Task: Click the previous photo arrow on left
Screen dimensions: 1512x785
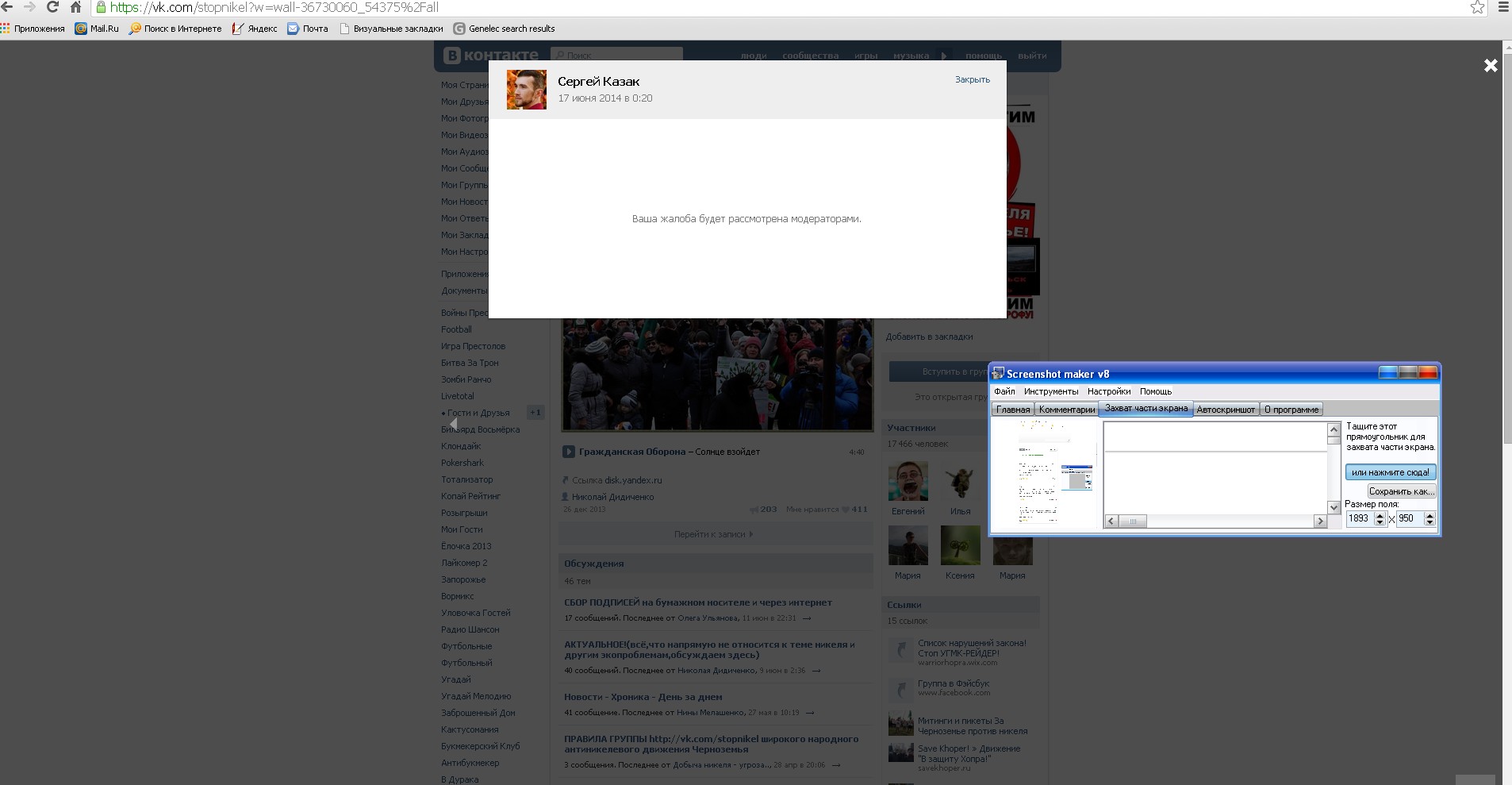Action: (x=454, y=425)
